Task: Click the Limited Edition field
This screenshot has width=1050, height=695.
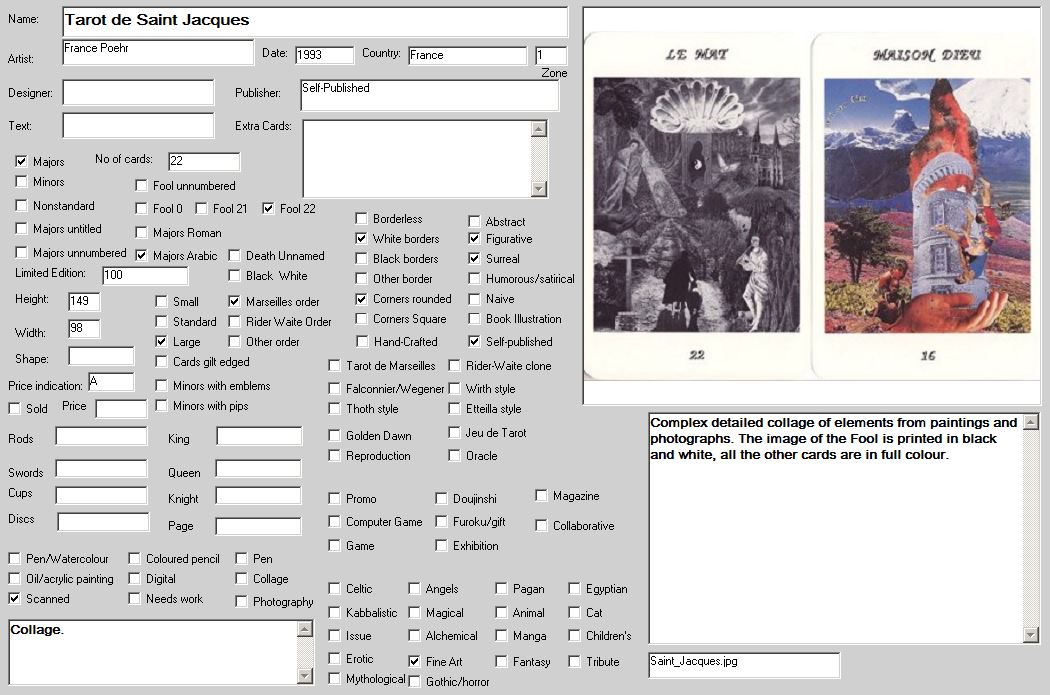Action: click(x=143, y=275)
